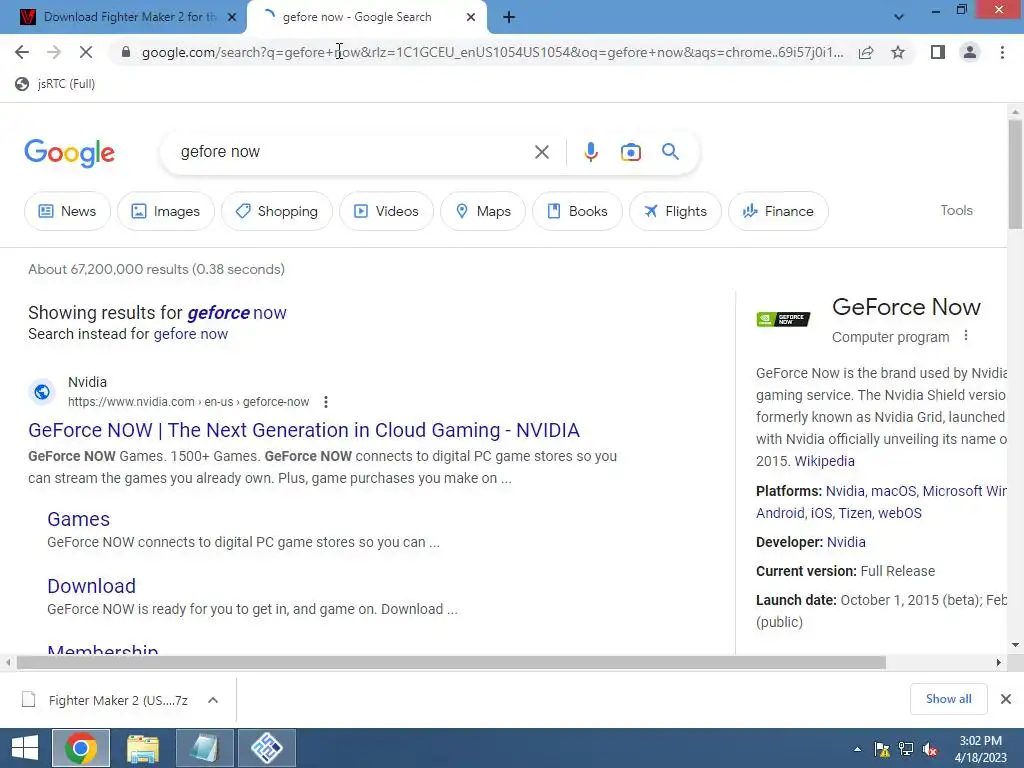Open the GeForce NOW NVIDIA result title
1024x768 pixels.
(x=304, y=430)
